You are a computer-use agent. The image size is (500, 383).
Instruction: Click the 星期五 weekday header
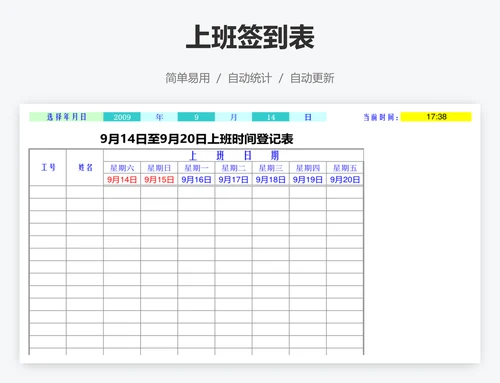(x=345, y=168)
